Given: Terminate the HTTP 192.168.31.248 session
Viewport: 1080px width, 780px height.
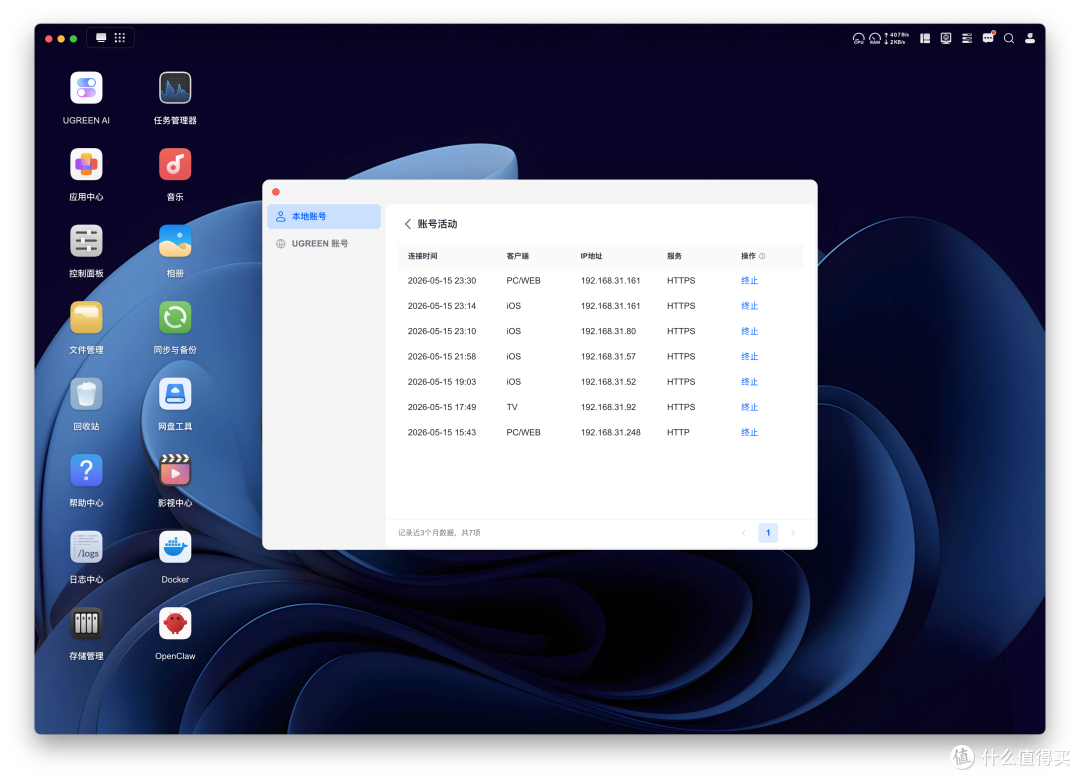Looking at the screenshot, I should 749,433.
